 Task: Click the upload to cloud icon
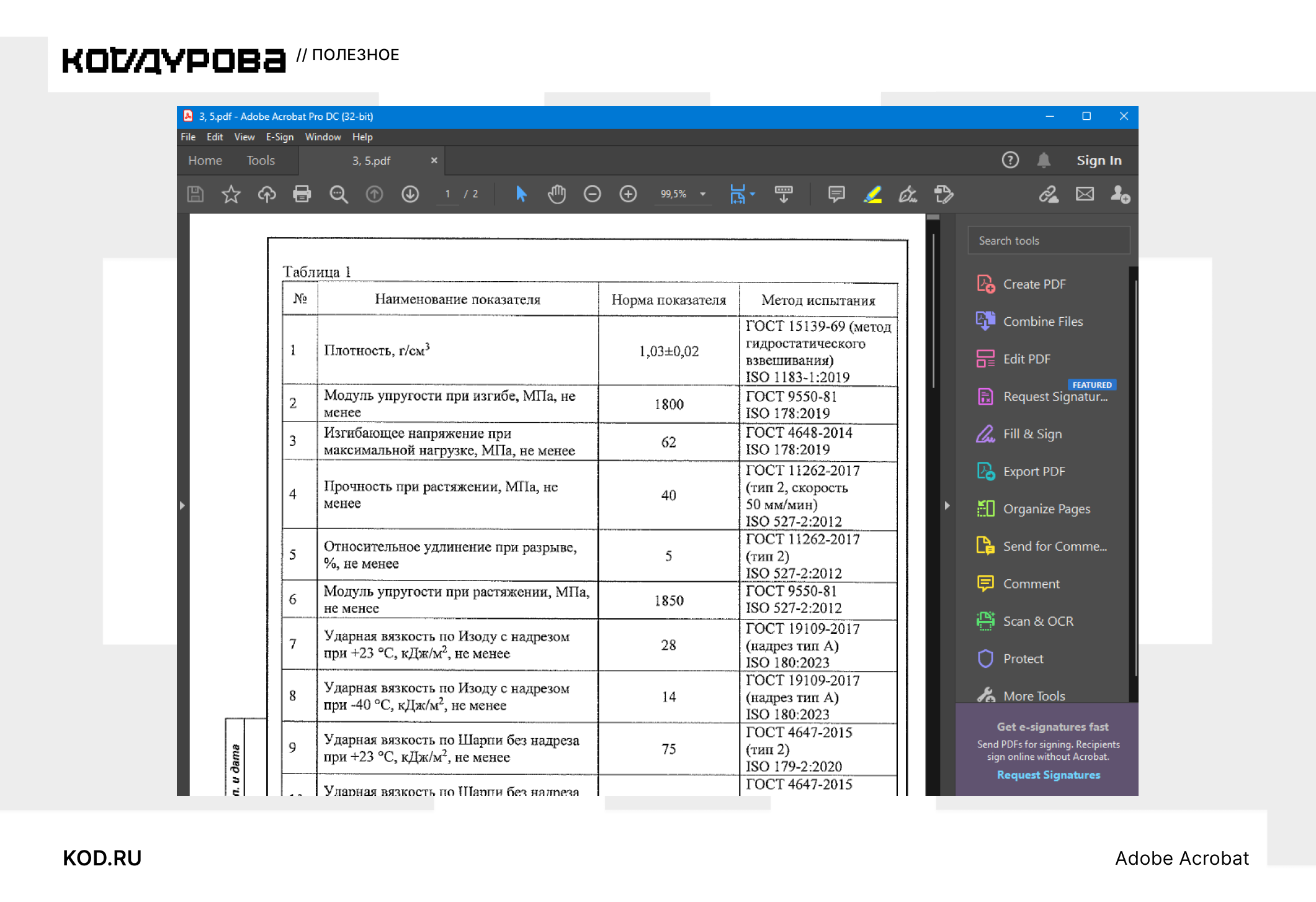[x=267, y=194]
